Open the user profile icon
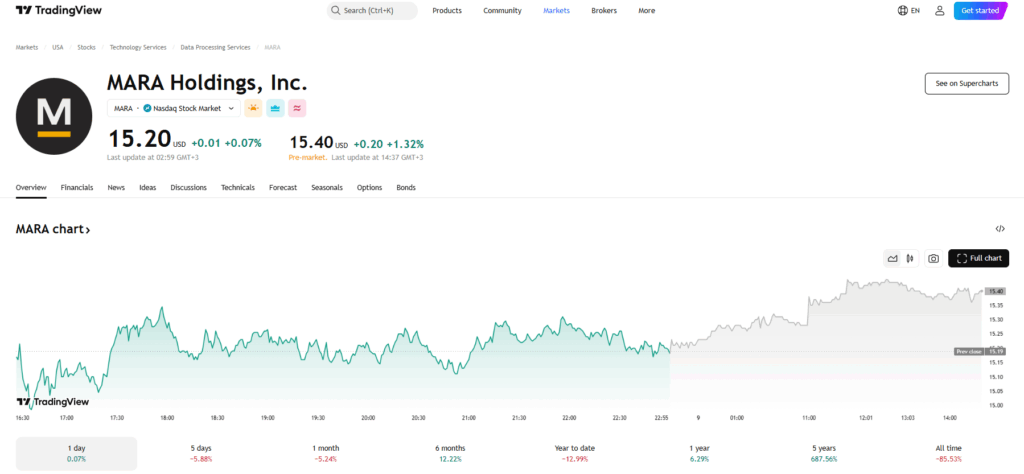Viewport: 1024px width, 474px height. (939, 10)
